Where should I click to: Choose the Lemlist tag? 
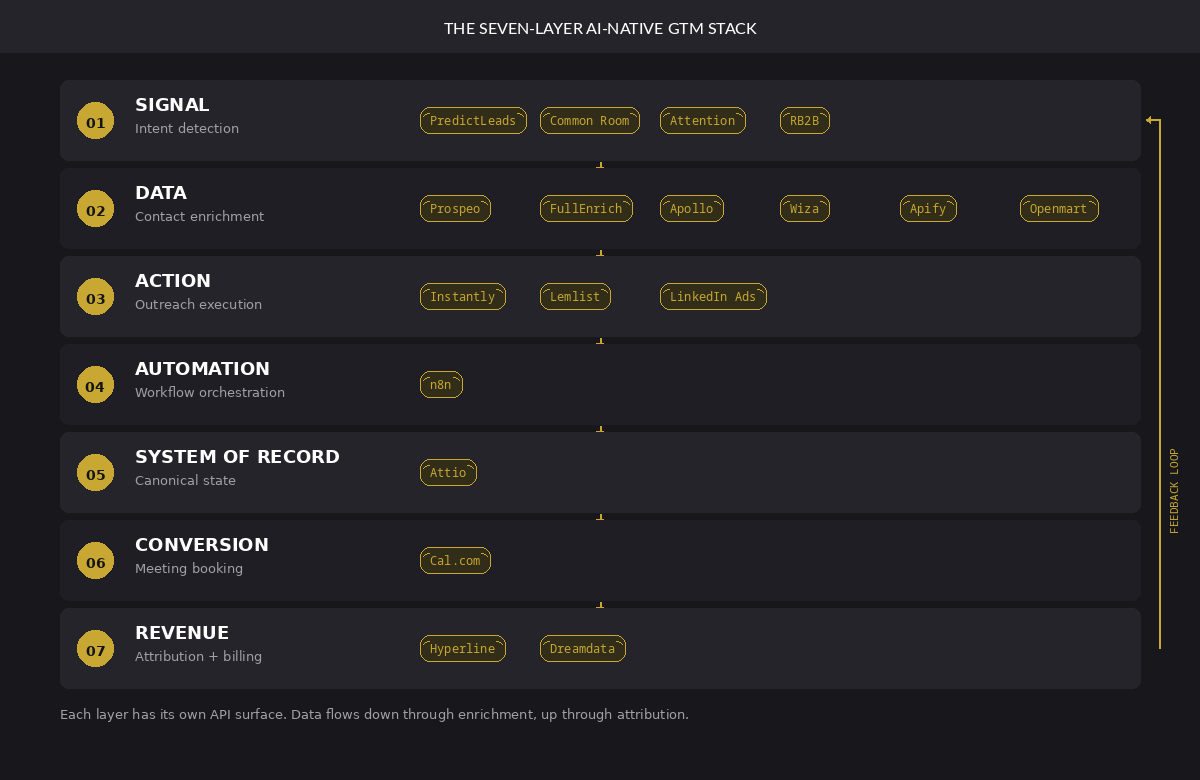click(575, 297)
